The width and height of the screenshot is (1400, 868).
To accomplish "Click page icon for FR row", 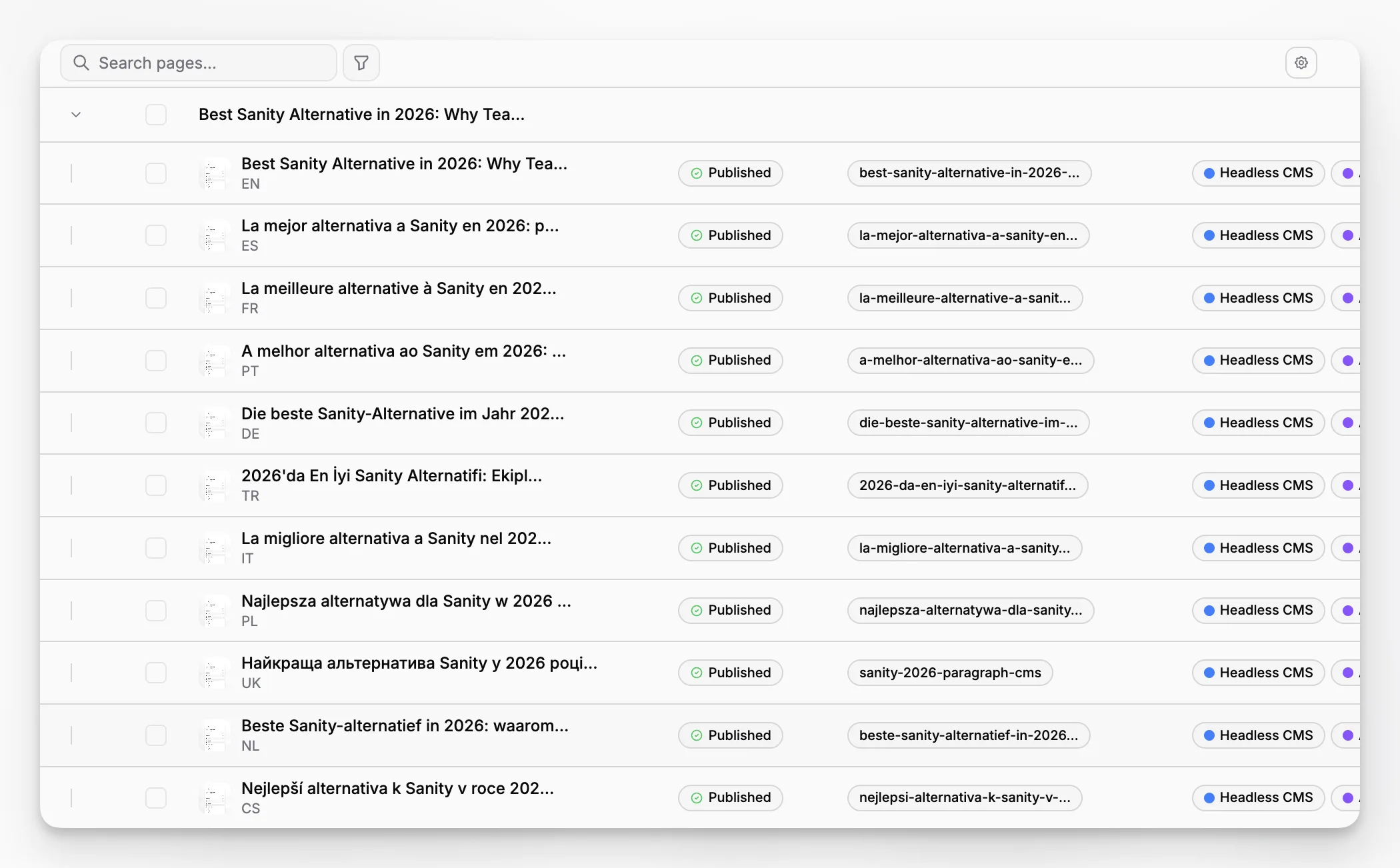I will pos(215,298).
